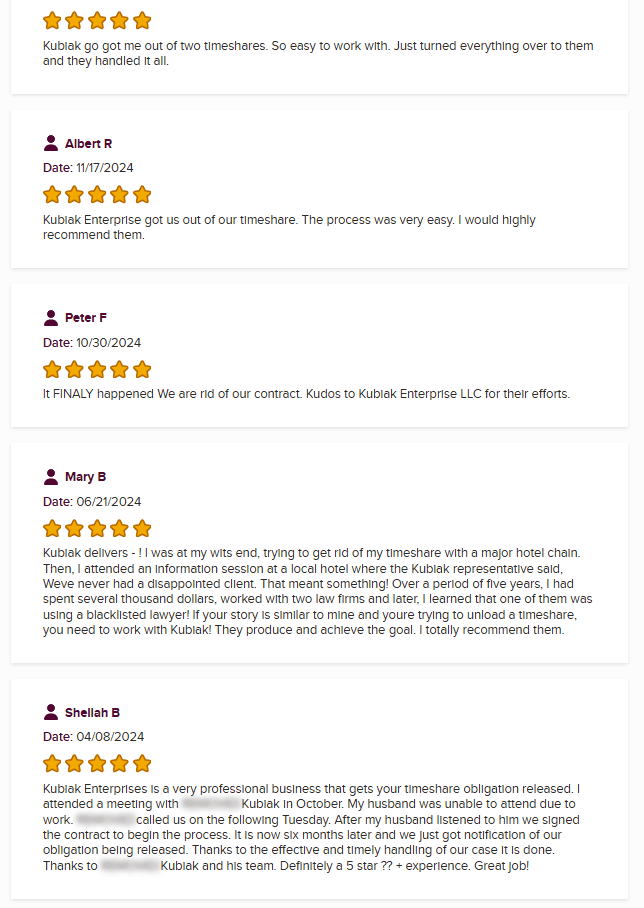Select the person icon beside Mary B
644x908 pixels.
pyautogui.click(x=51, y=476)
